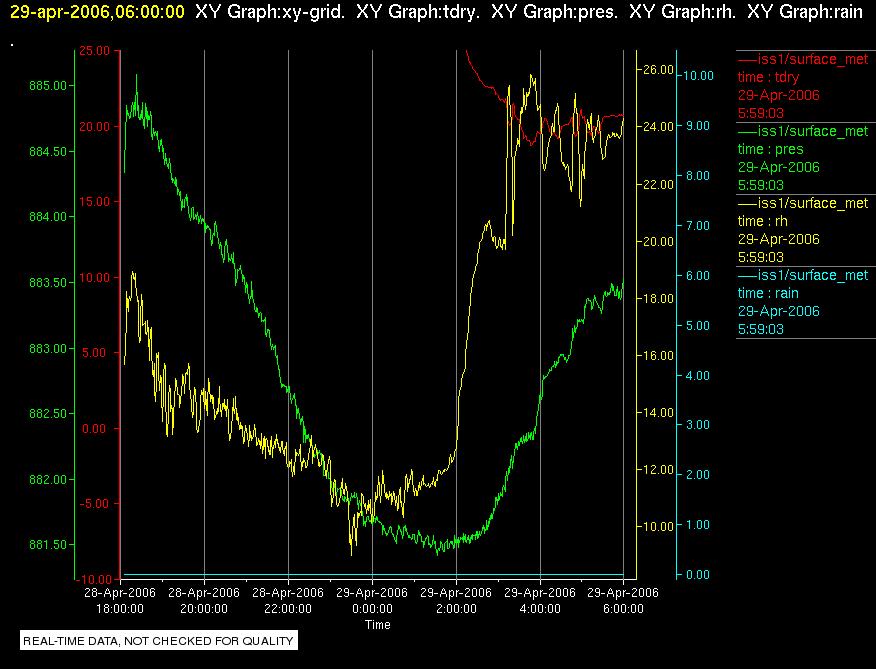Click the 14.00 yellow humidity axis value

658,412
